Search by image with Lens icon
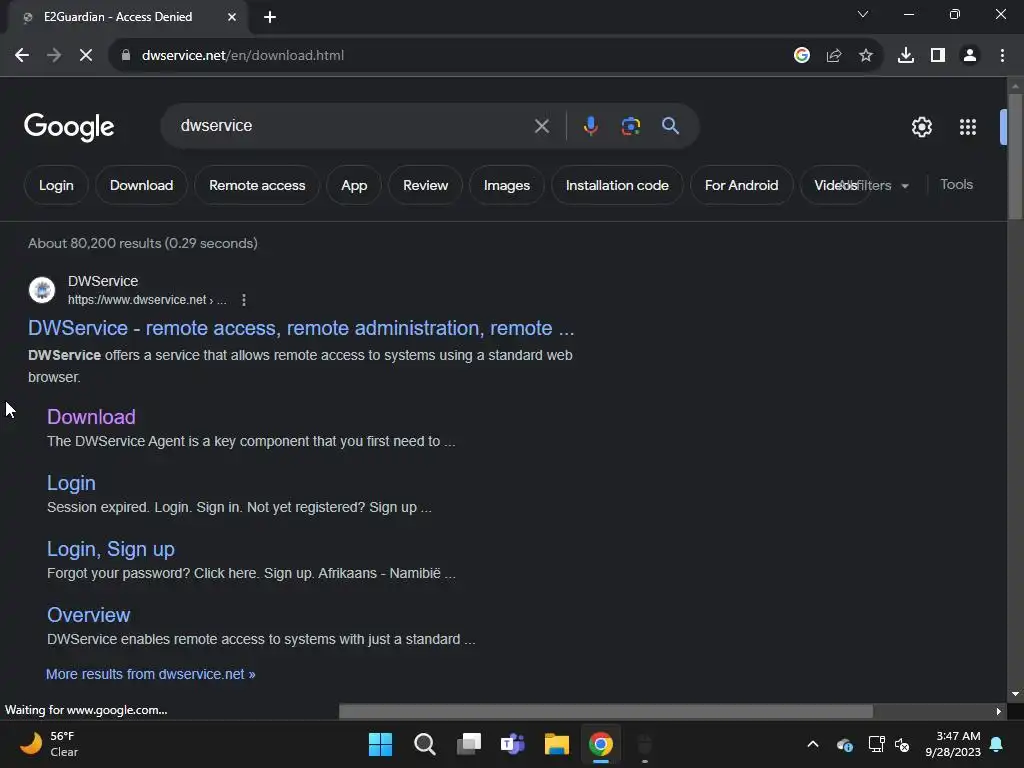This screenshot has width=1024, height=768. (631, 126)
